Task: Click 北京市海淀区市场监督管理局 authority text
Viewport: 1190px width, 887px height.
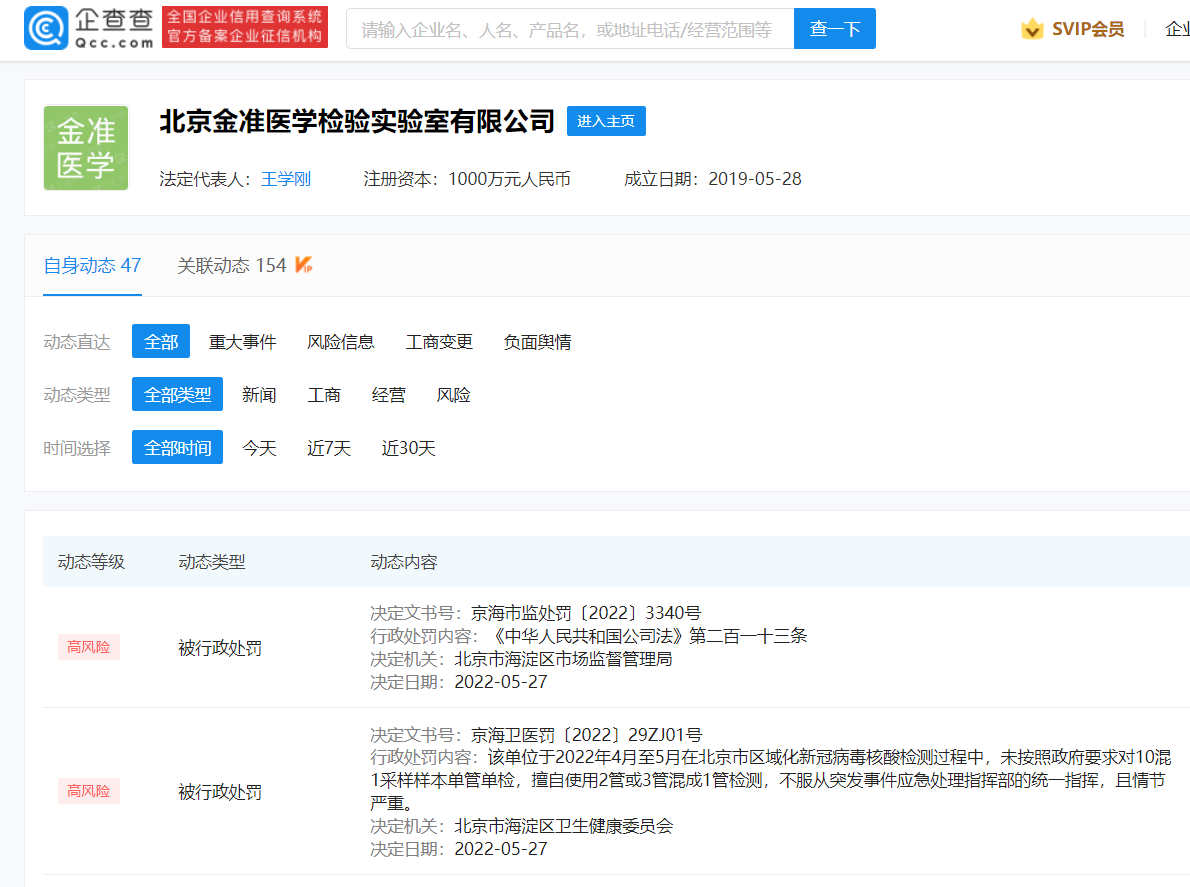Action: (x=563, y=659)
